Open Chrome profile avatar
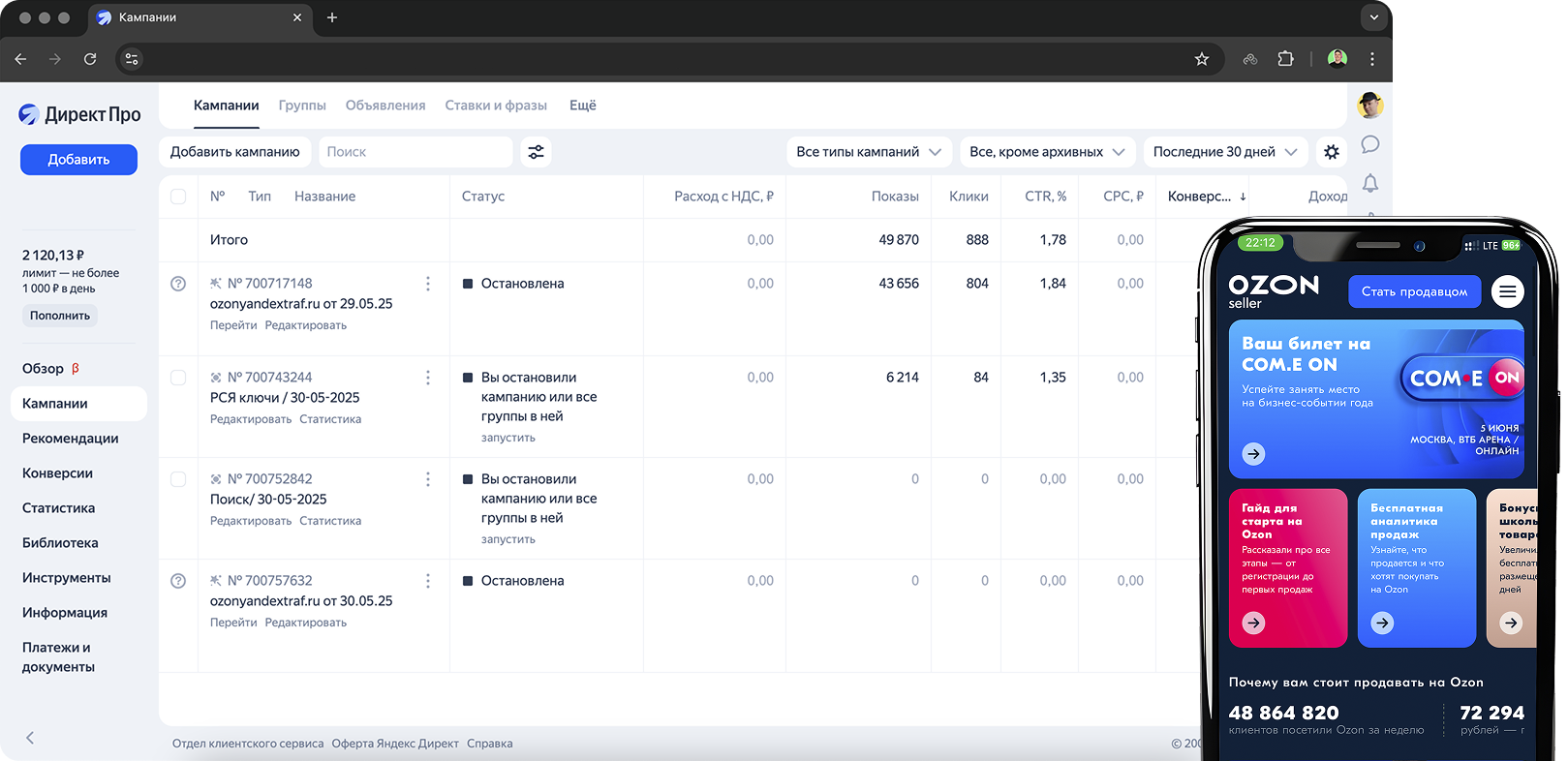The height and width of the screenshot is (761, 1568). click(x=1337, y=59)
